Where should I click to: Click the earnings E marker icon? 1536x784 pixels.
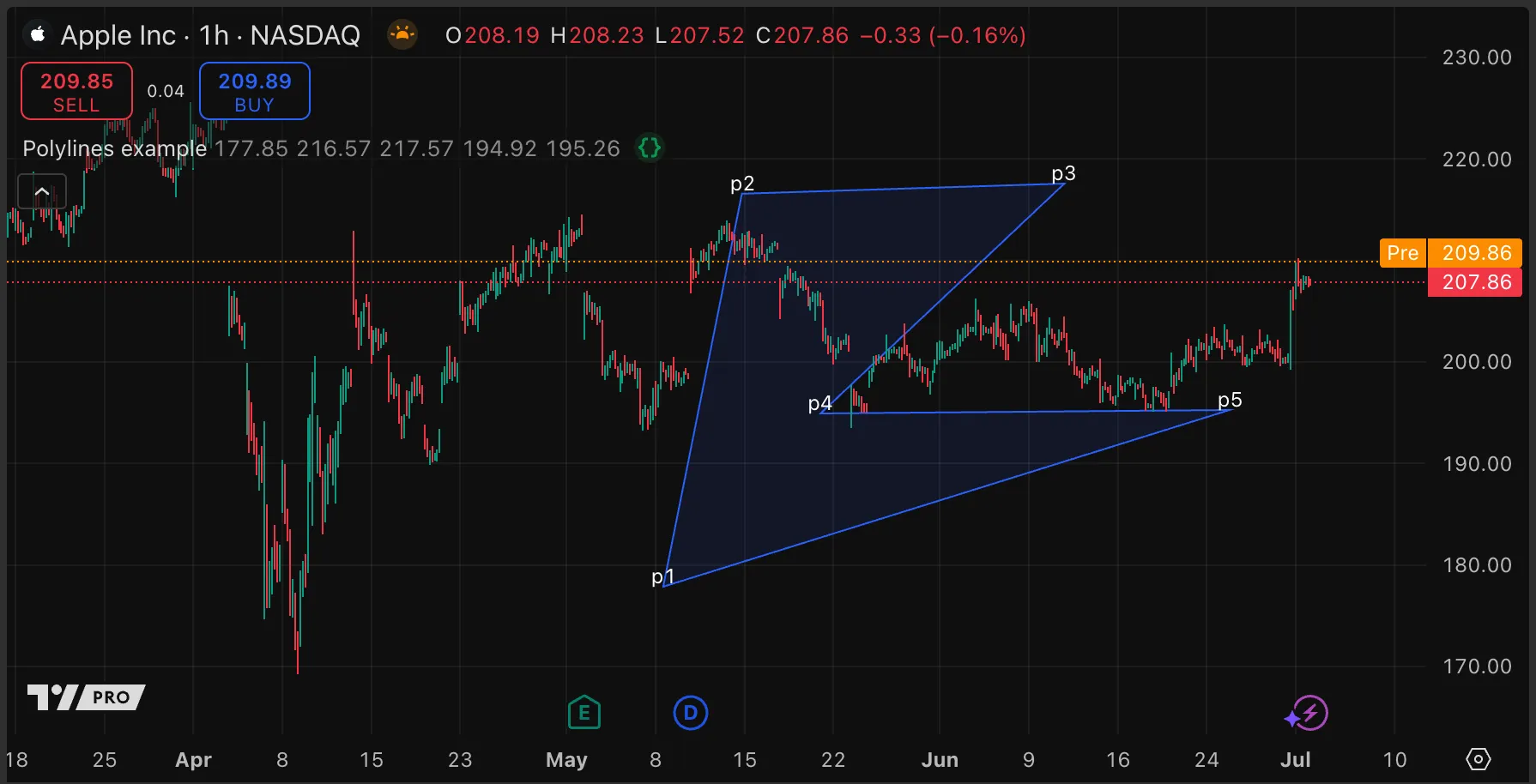pos(584,713)
